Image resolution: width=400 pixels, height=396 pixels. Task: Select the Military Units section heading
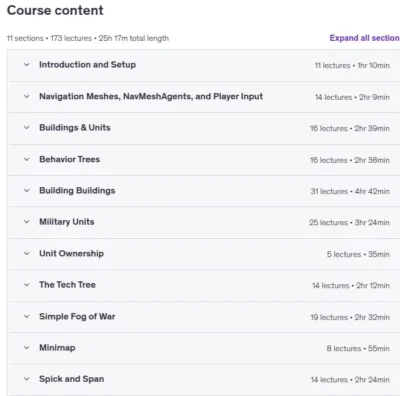67,222
